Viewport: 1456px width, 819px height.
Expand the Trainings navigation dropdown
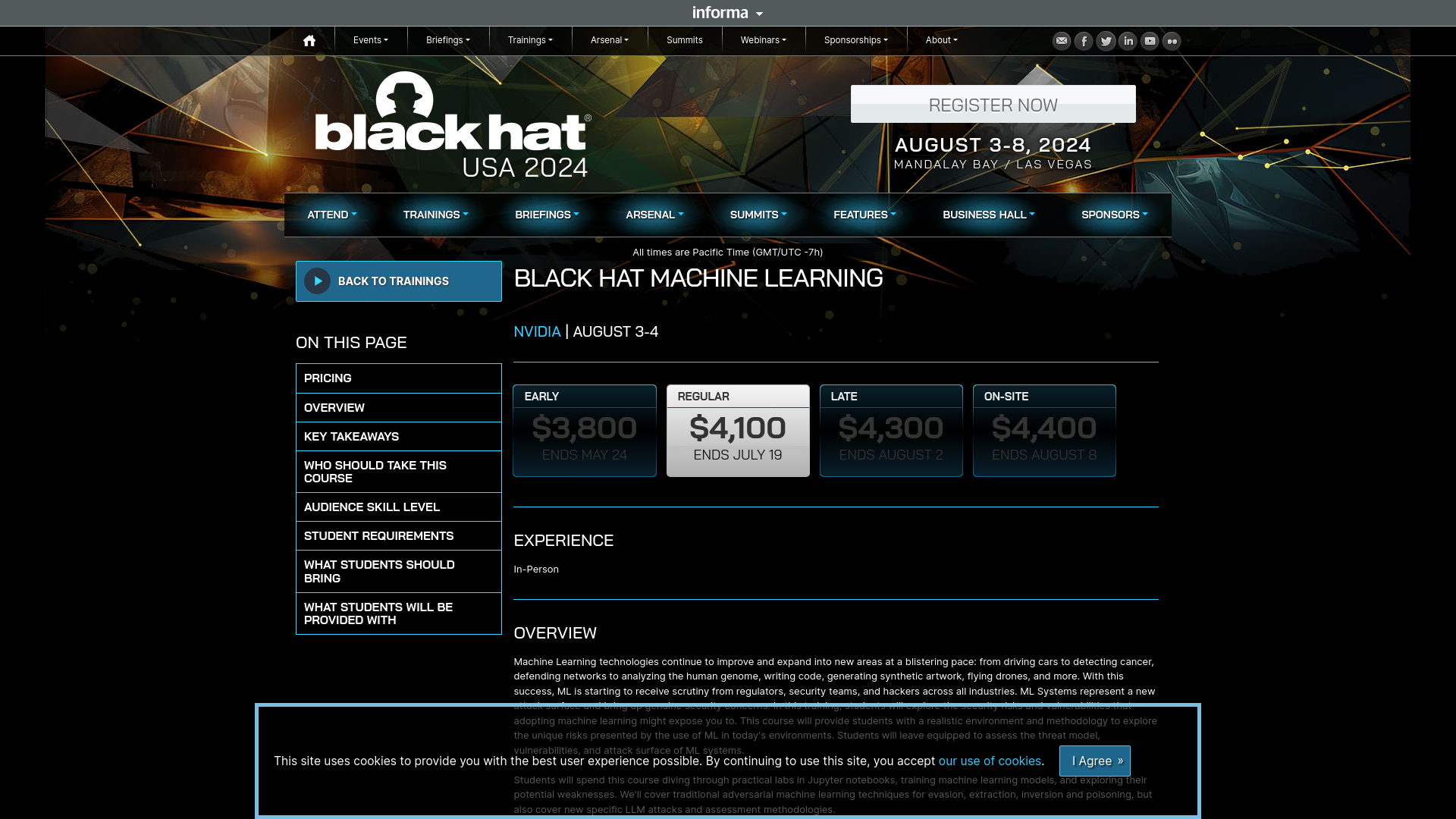pyautogui.click(x=529, y=40)
